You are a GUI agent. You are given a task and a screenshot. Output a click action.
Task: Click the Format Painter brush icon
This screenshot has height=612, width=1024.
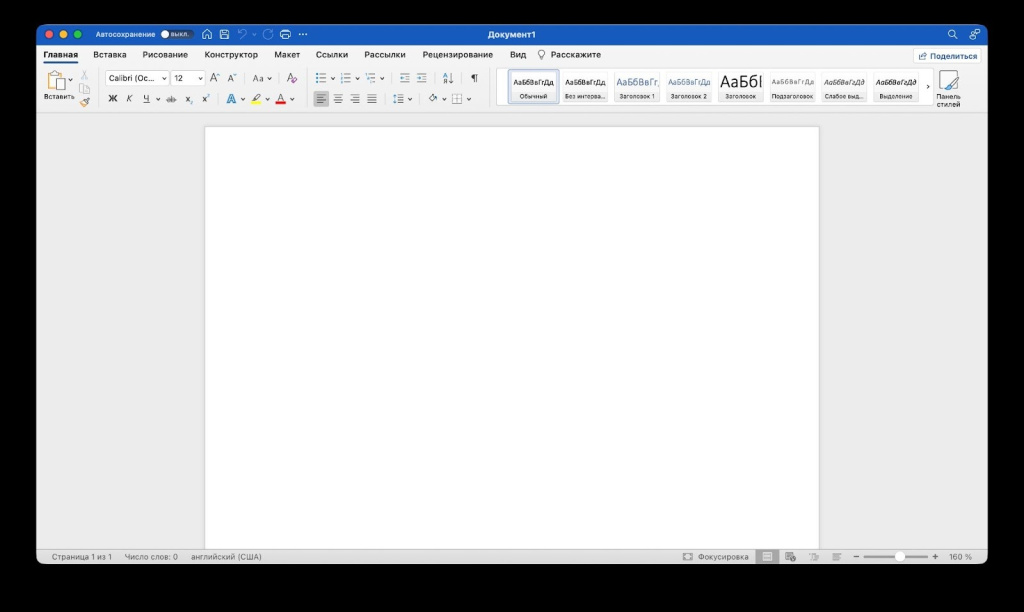pos(85,102)
